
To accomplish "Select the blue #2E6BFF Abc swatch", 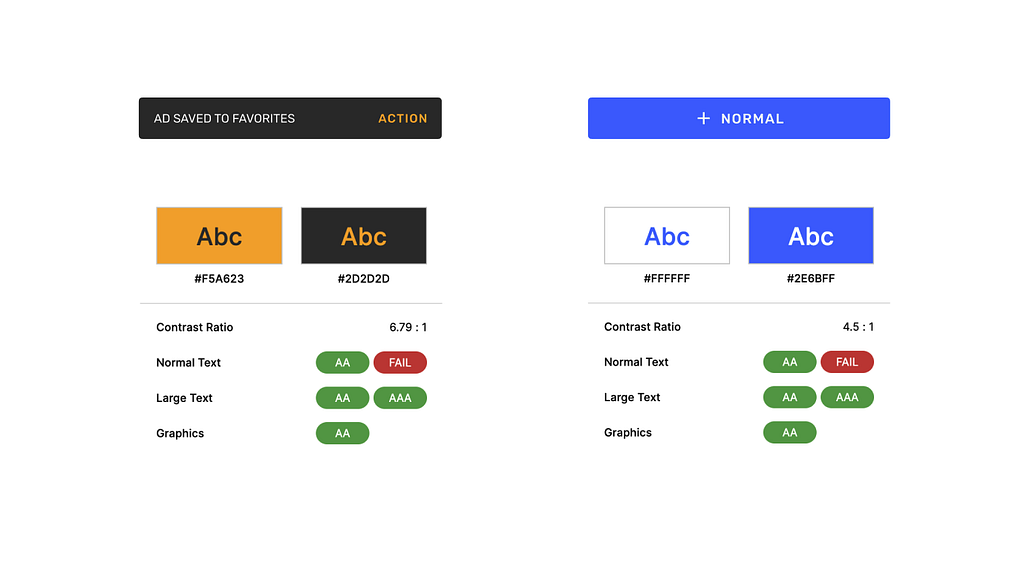I will 811,236.
